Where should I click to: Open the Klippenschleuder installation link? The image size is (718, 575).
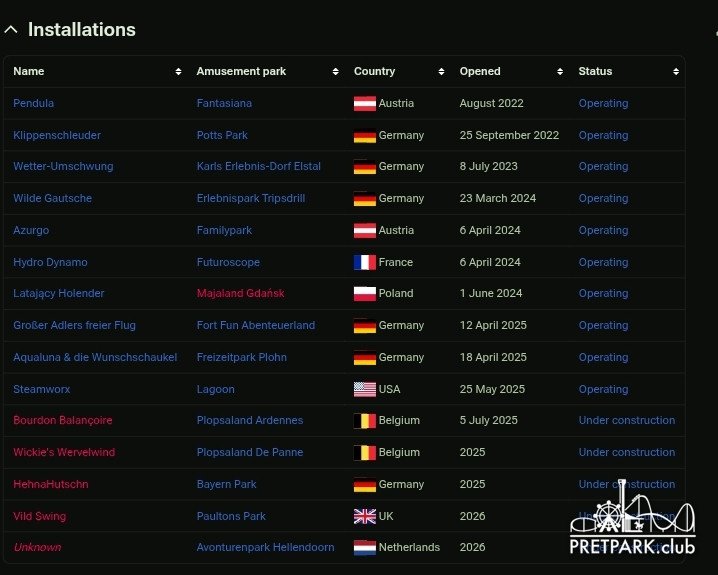tap(57, 135)
